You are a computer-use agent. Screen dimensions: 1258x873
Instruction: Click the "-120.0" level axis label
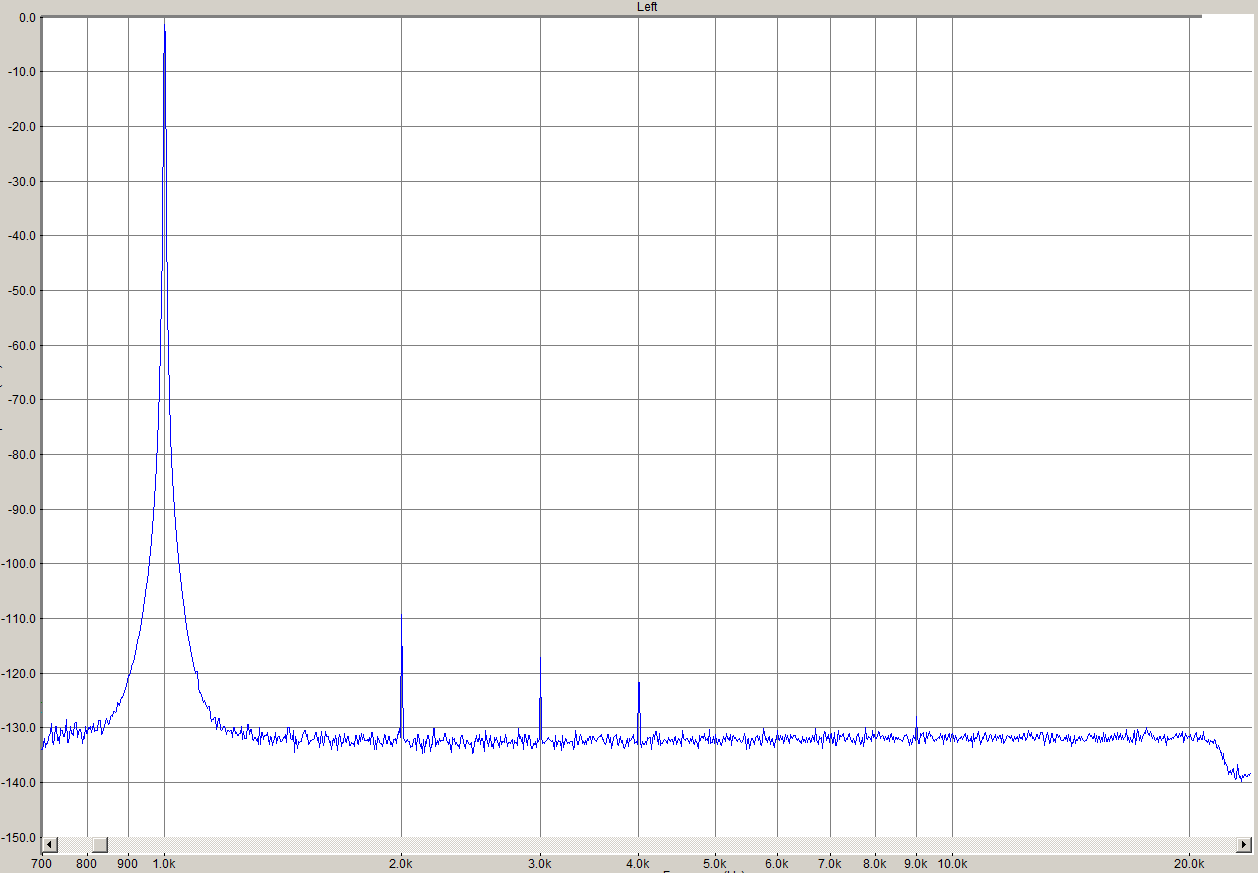click(x=20, y=673)
